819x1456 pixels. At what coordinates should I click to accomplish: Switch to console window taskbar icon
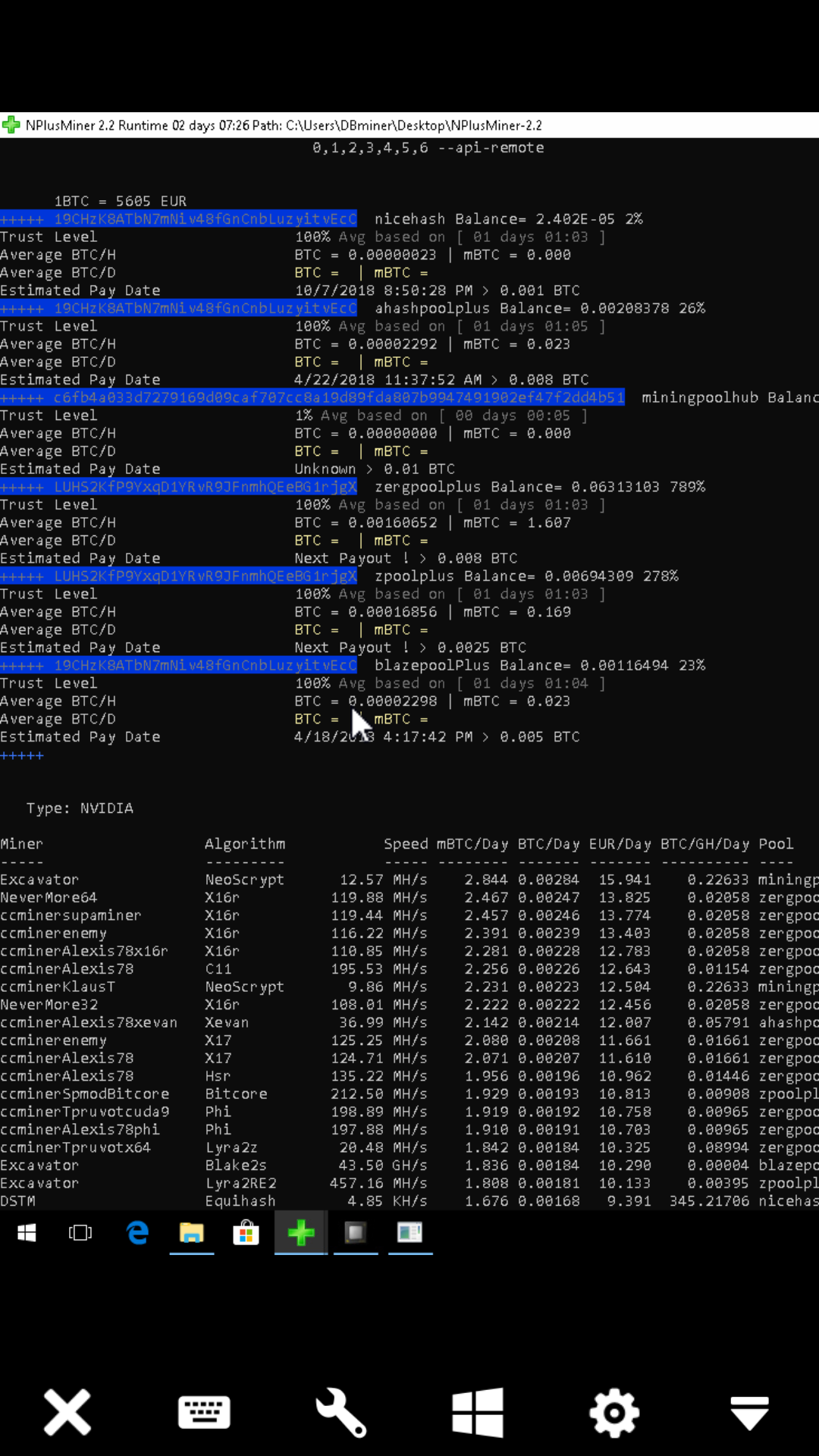tap(356, 1233)
